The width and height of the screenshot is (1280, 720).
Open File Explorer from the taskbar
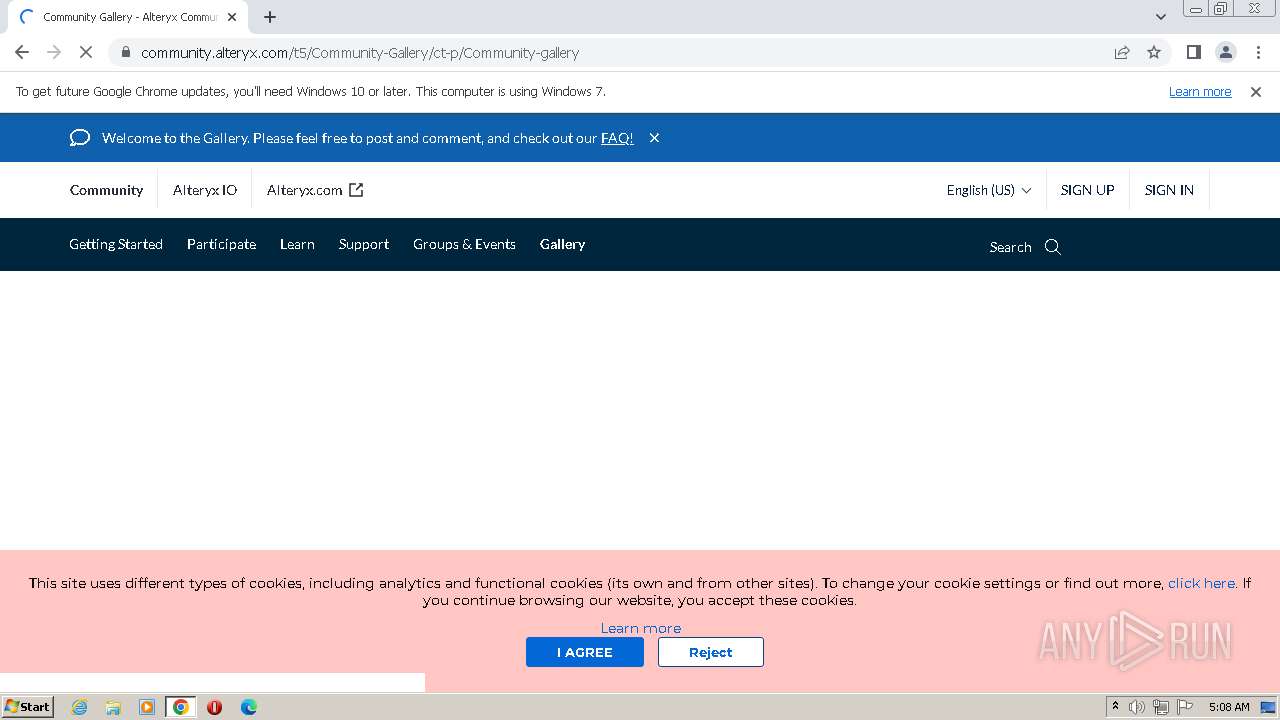click(113, 707)
